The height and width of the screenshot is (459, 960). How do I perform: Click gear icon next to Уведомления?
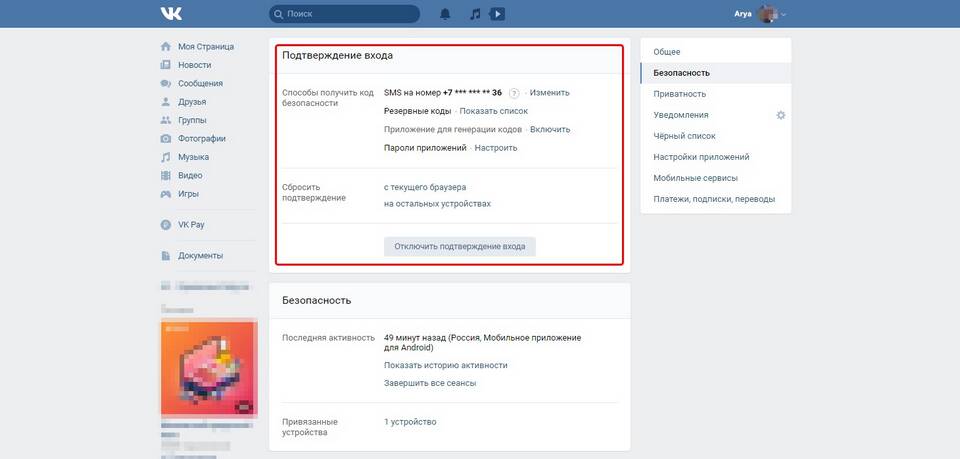point(781,115)
